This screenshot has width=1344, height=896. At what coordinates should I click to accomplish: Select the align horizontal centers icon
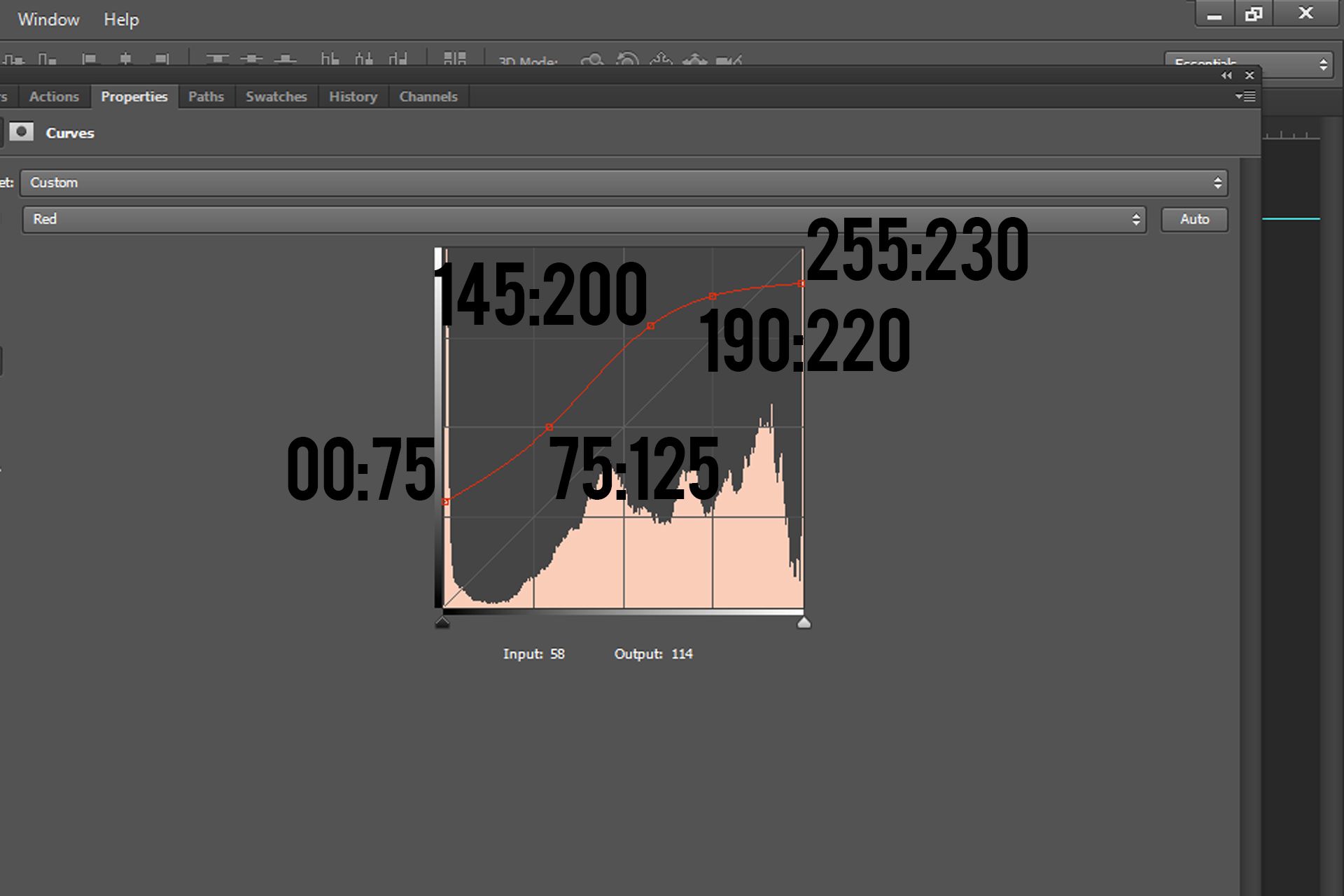coord(125,59)
